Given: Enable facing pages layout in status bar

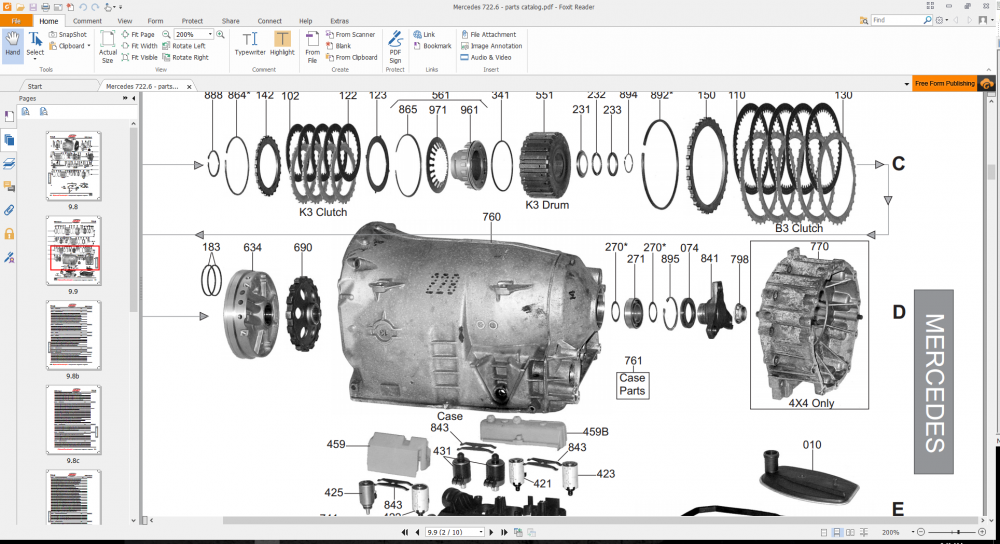Looking at the screenshot, I should coord(850,532).
